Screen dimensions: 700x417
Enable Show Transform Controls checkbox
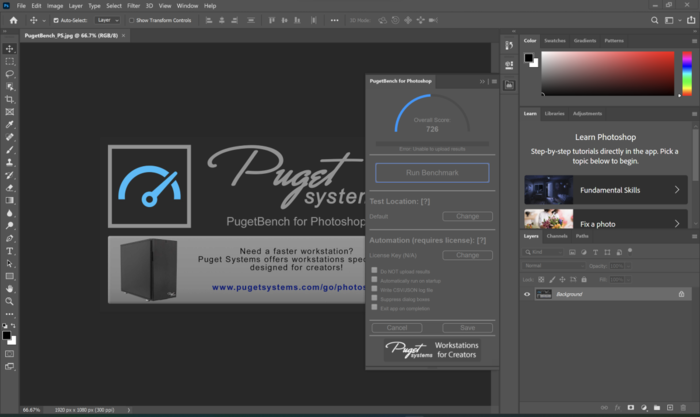131,21
